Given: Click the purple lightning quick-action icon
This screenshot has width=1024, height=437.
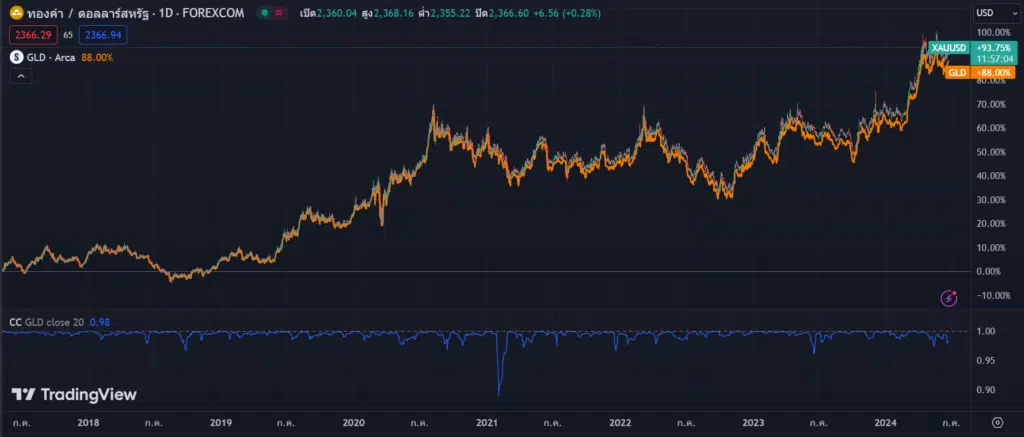Looking at the screenshot, I should click(949, 299).
